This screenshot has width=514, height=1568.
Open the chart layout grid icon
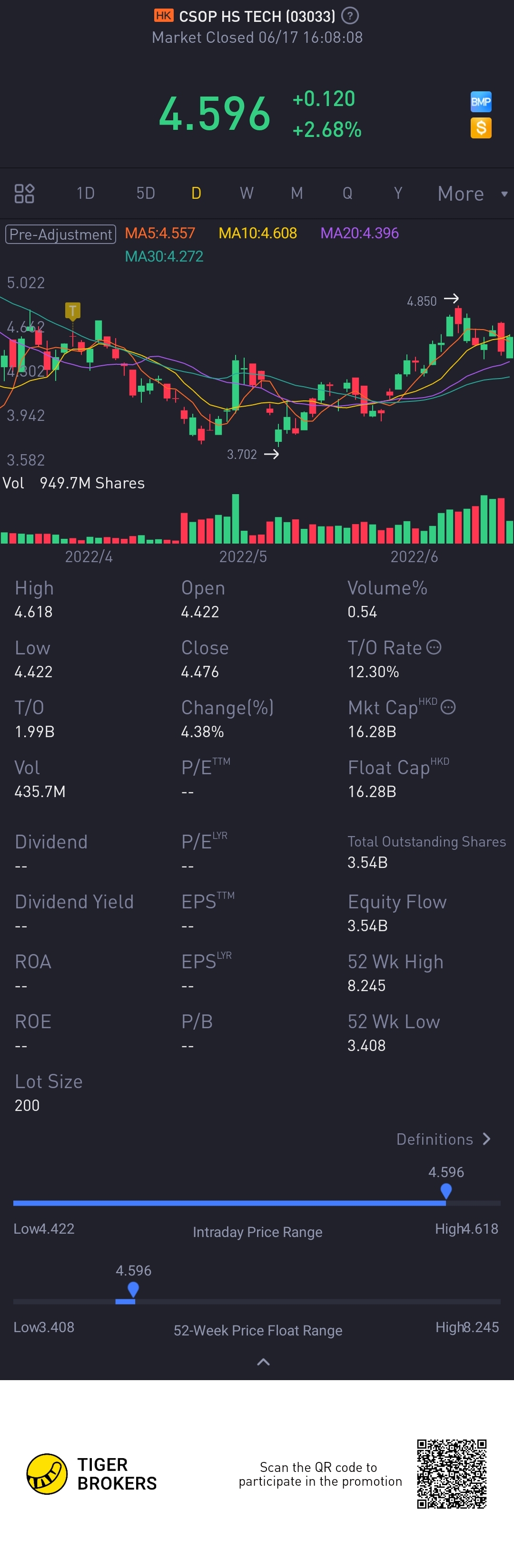[x=24, y=194]
